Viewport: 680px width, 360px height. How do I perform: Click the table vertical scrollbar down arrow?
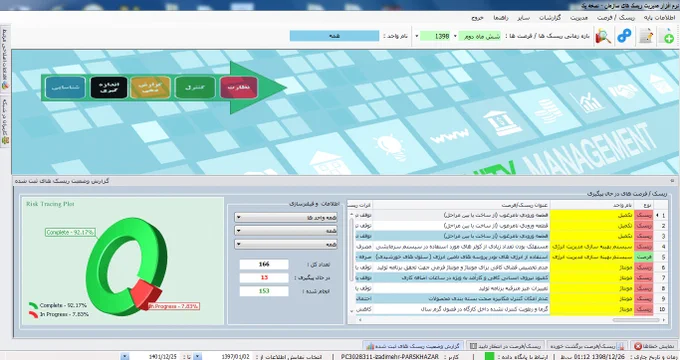(351, 310)
